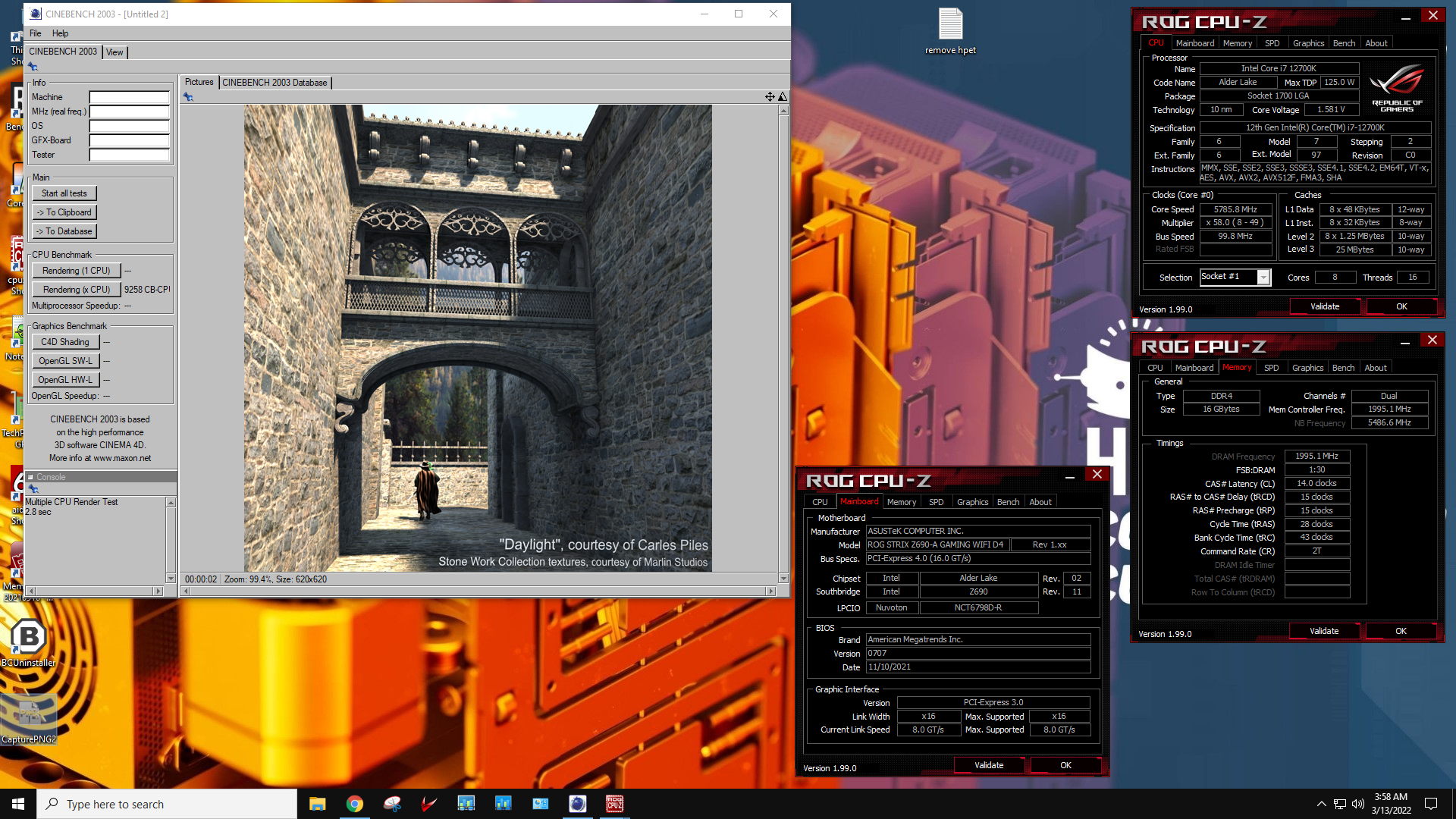Image resolution: width=1456 pixels, height=819 pixels.
Task: Open File Explorer from the taskbar
Action: tap(317, 804)
